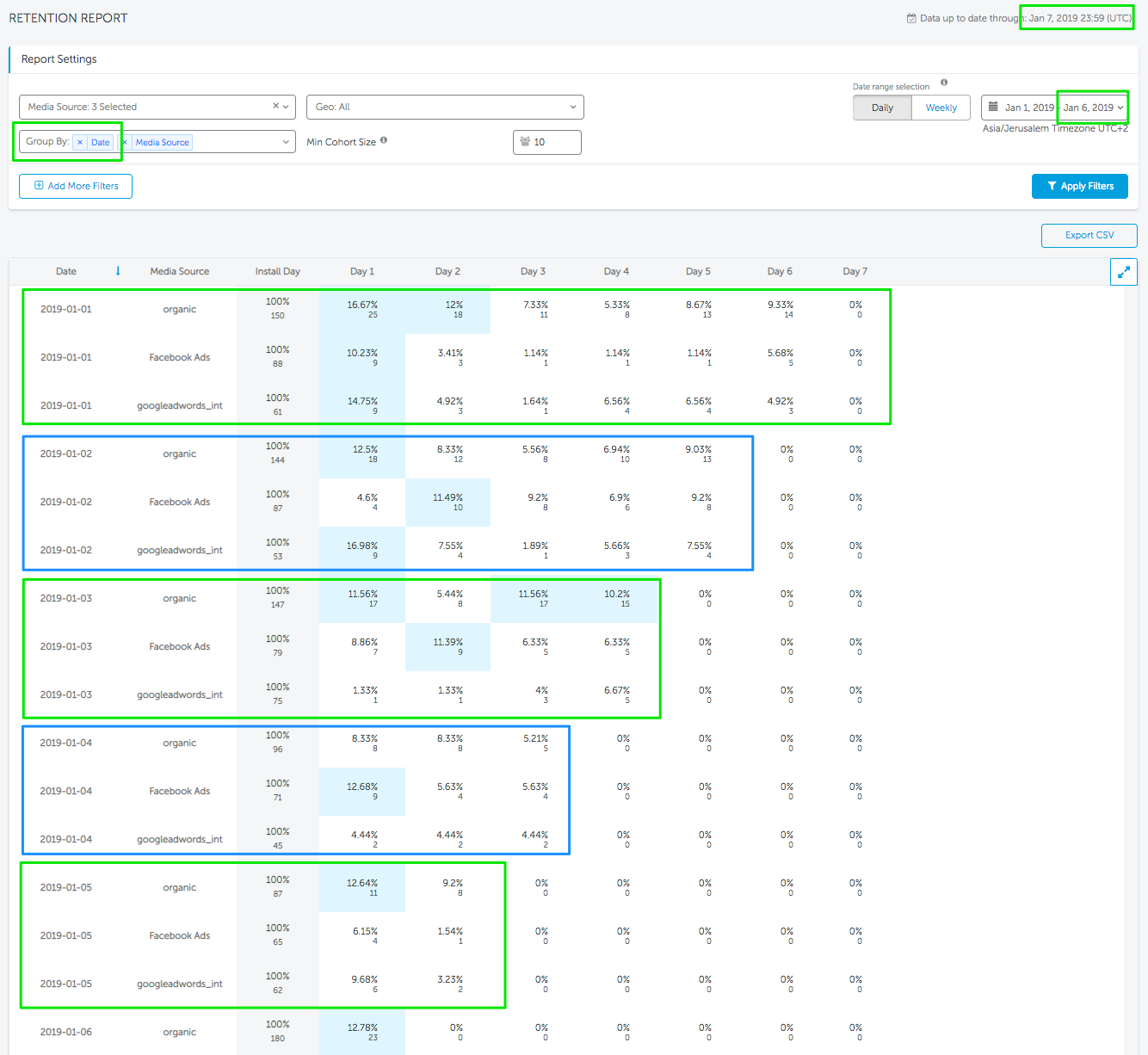Click the Date range selection info icon
Viewport: 1148px width, 1055px height.
pyautogui.click(x=944, y=83)
